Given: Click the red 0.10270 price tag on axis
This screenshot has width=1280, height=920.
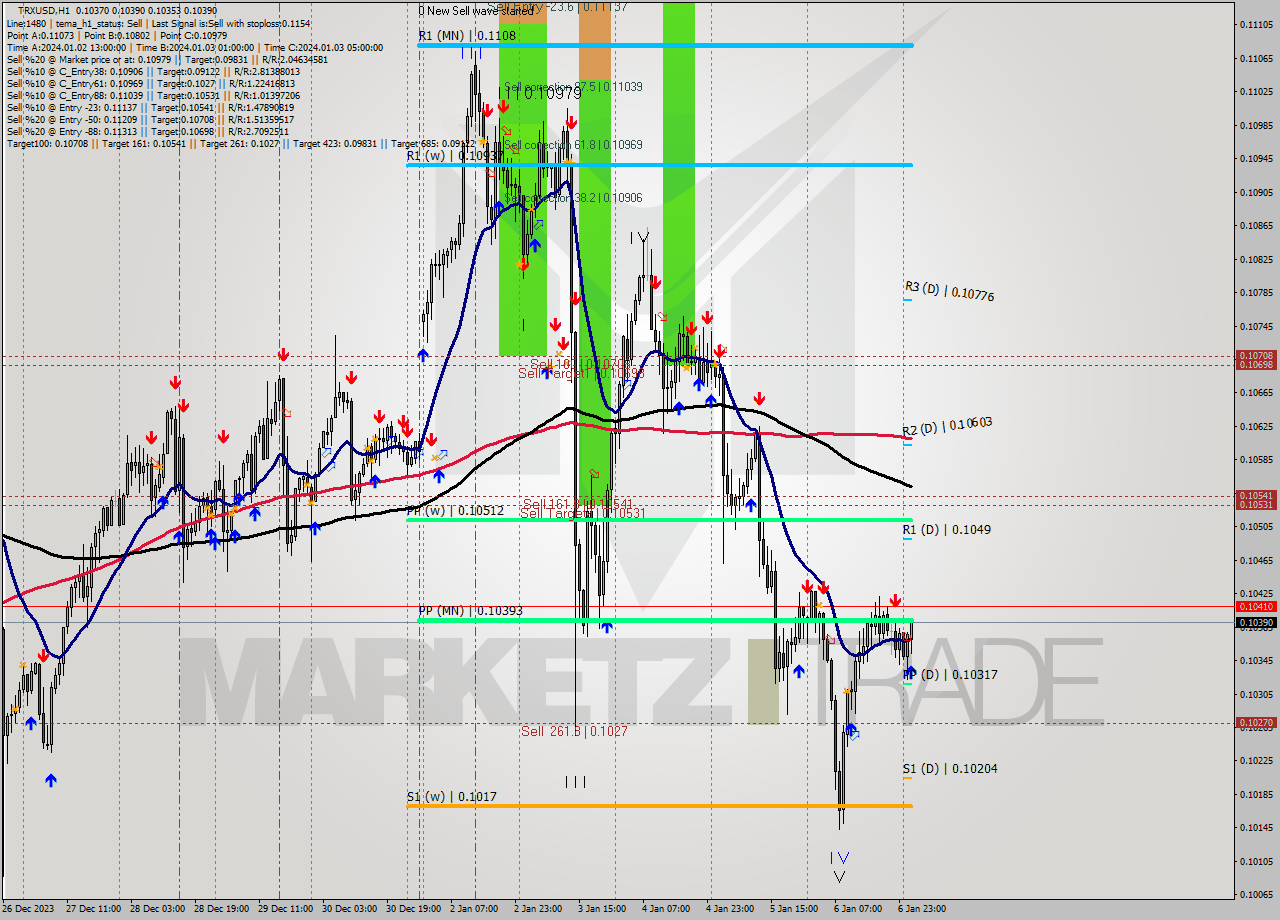Looking at the screenshot, I should 1256,722.
